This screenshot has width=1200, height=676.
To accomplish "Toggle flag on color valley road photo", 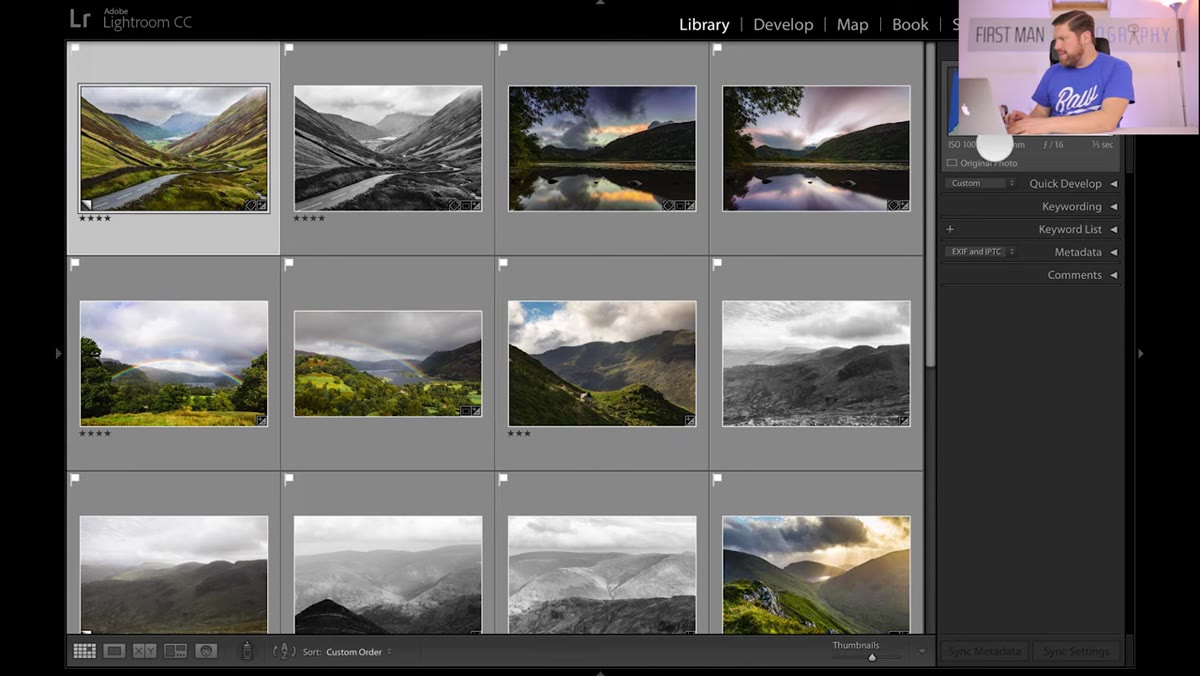I will click(x=75, y=48).
